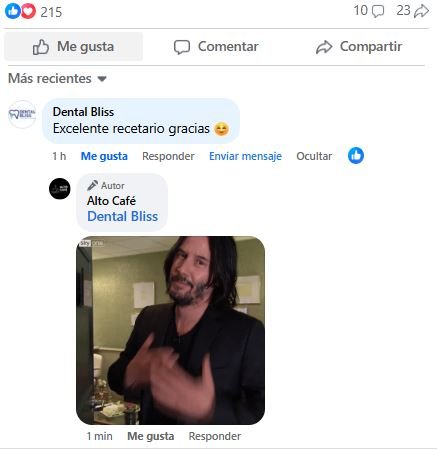Viewport: 437px width, 451px height.
Task: Open the Alto Café profile avatar
Action: tap(60, 189)
